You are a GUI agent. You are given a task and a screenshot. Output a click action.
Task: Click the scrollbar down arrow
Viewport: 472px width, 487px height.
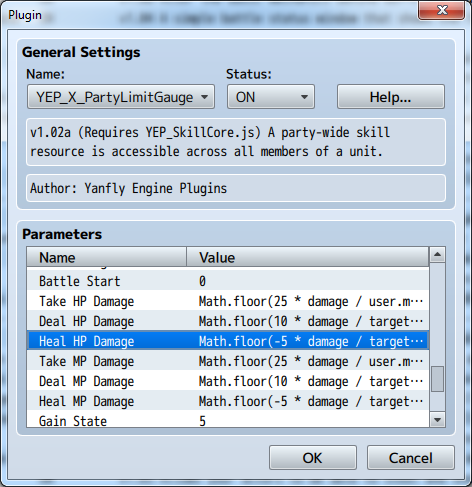(x=437, y=420)
